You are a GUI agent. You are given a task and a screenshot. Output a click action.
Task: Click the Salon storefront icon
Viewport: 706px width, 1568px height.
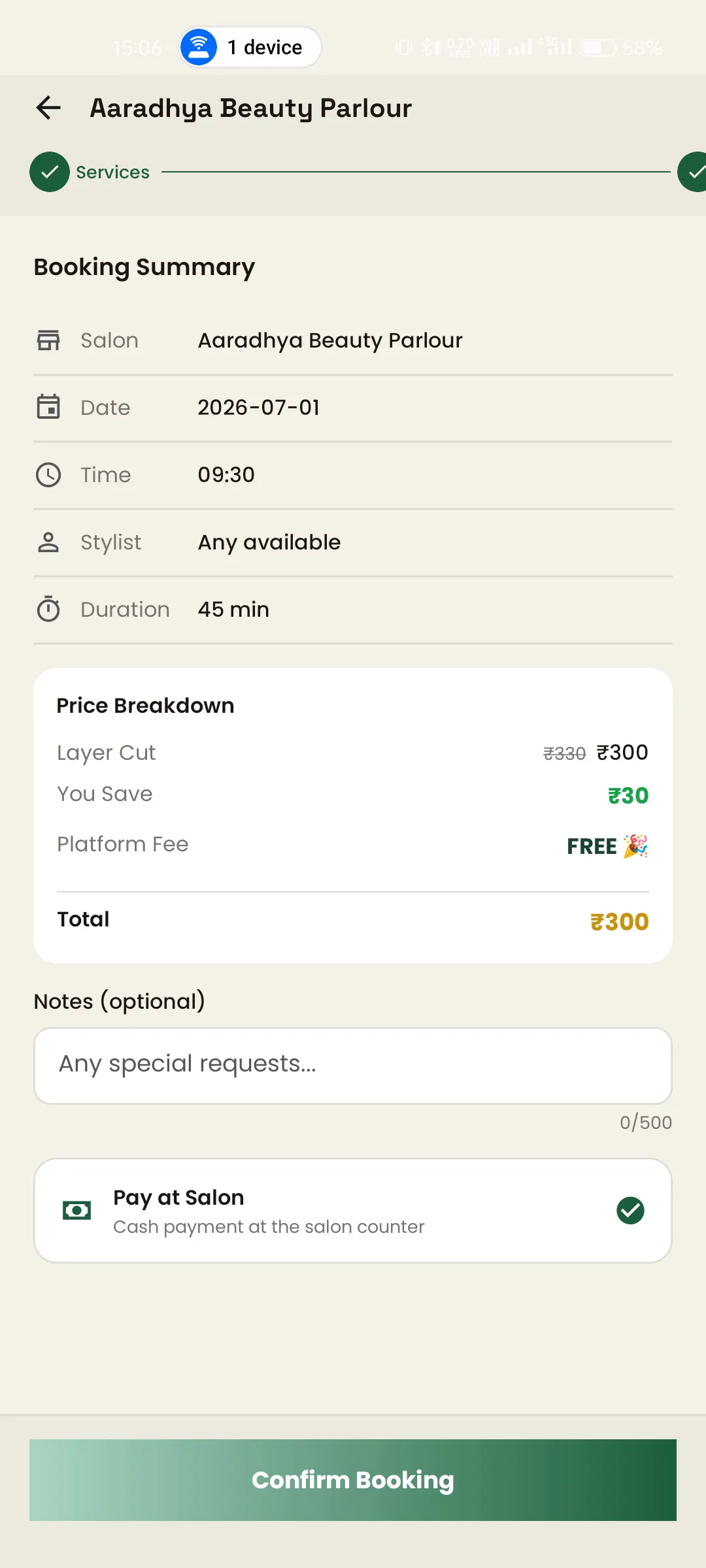point(48,340)
